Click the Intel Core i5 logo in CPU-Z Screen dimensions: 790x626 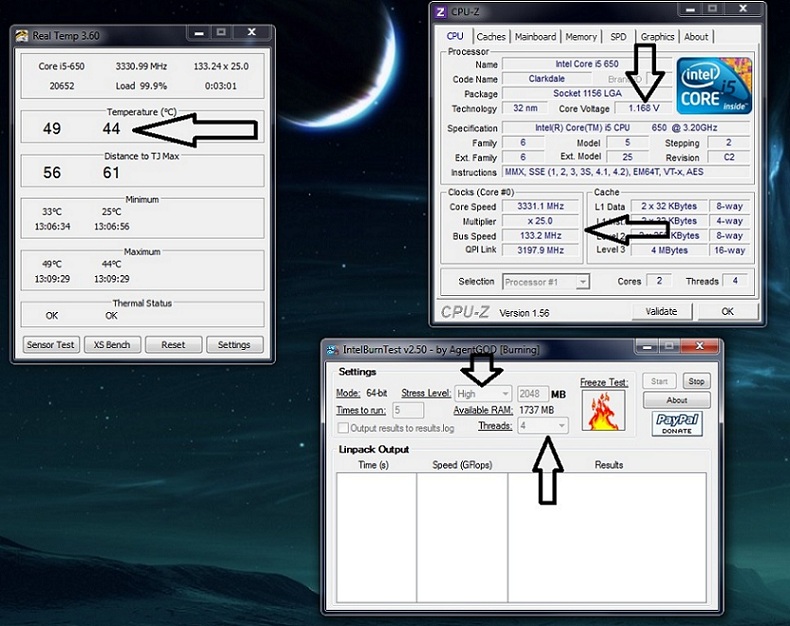[x=714, y=86]
